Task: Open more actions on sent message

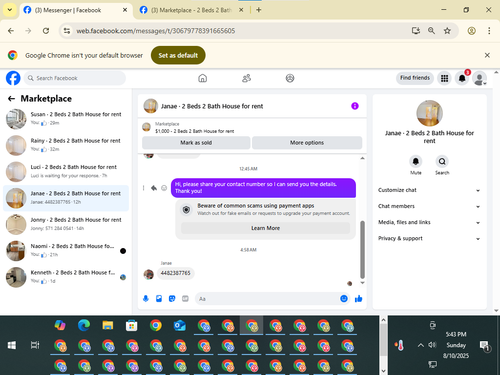Action: tap(144, 188)
